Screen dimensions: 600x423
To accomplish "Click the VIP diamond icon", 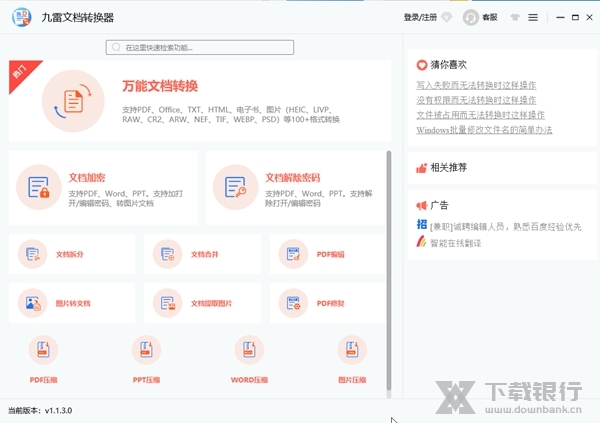I will [x=447, y=17].
